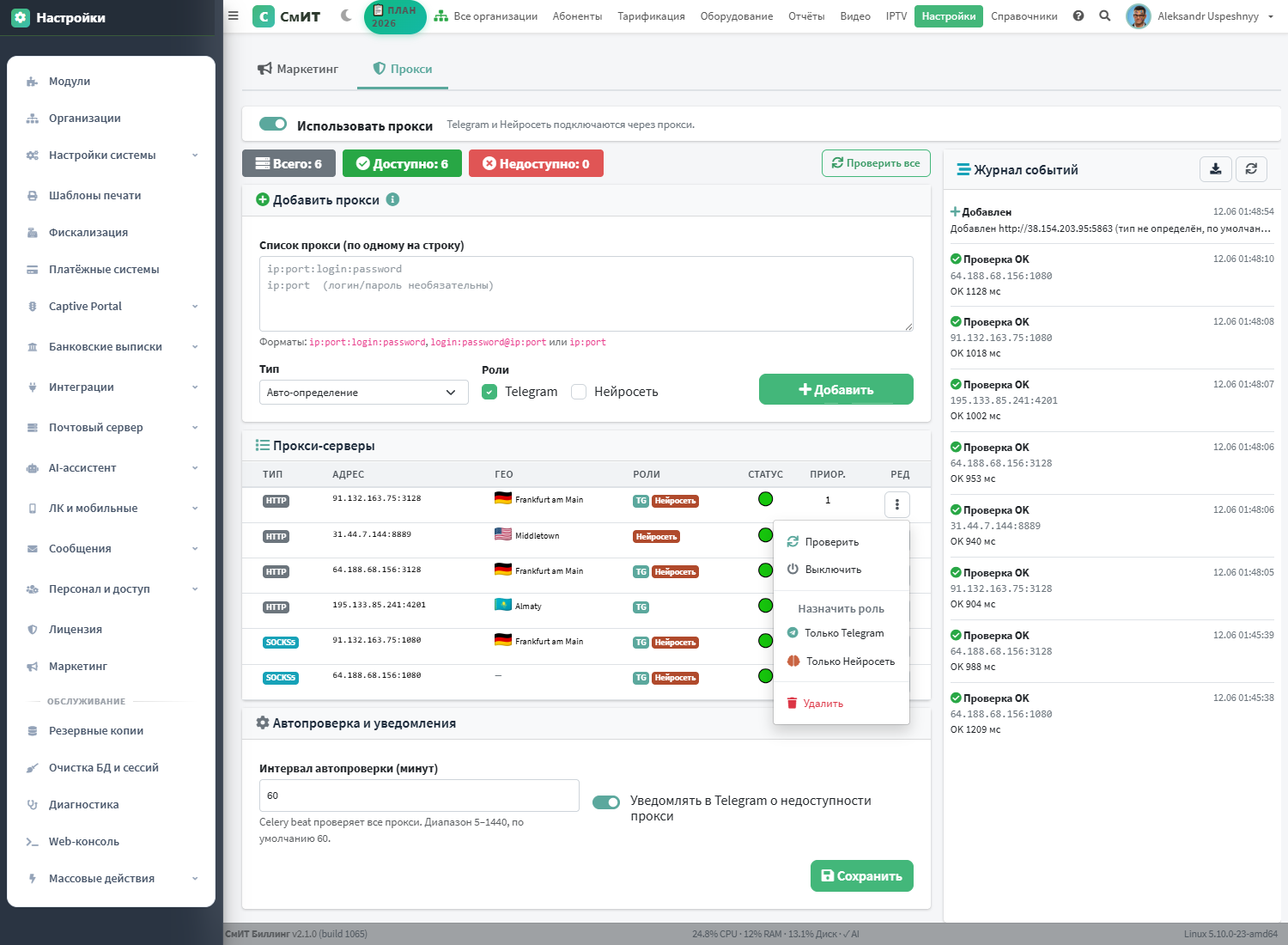Click the Модули sidebar icon

[33, 82]
